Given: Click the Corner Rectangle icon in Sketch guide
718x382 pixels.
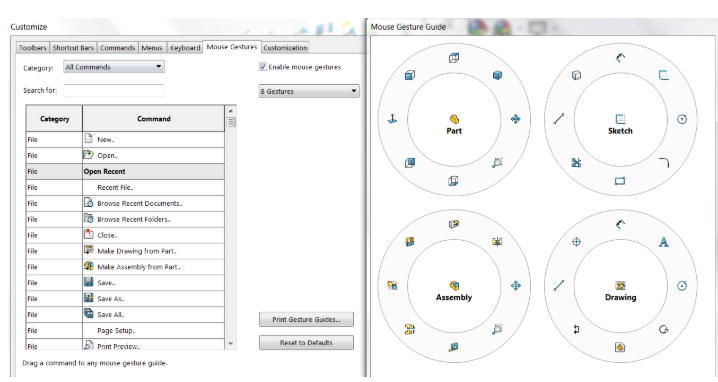Looking at the screenshot, I should tap(620, 181).
